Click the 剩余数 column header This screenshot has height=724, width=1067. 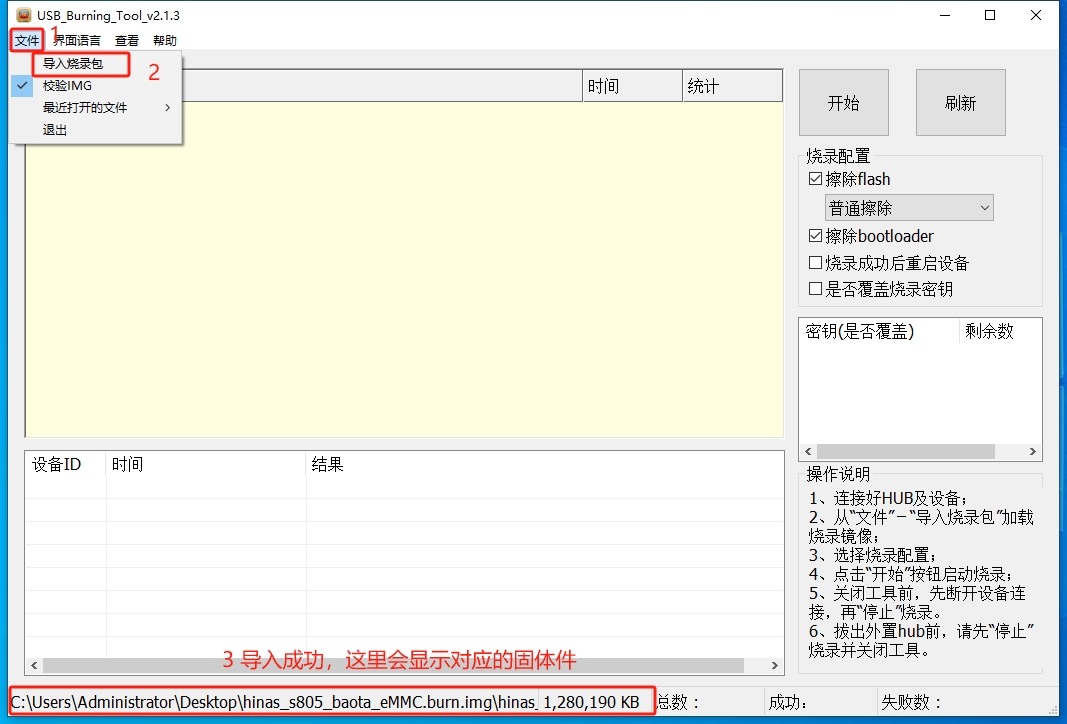click(1000, 331)
